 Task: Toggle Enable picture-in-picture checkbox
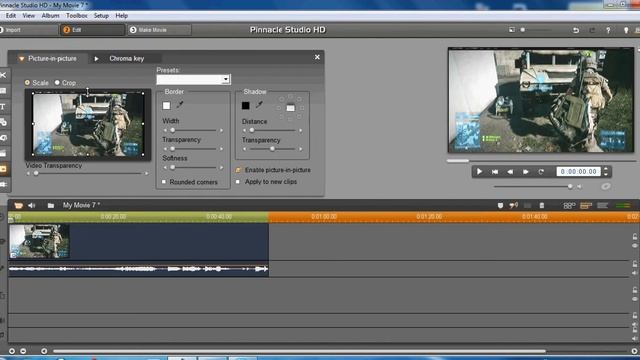pyautogui.click(x=238, y=170)
